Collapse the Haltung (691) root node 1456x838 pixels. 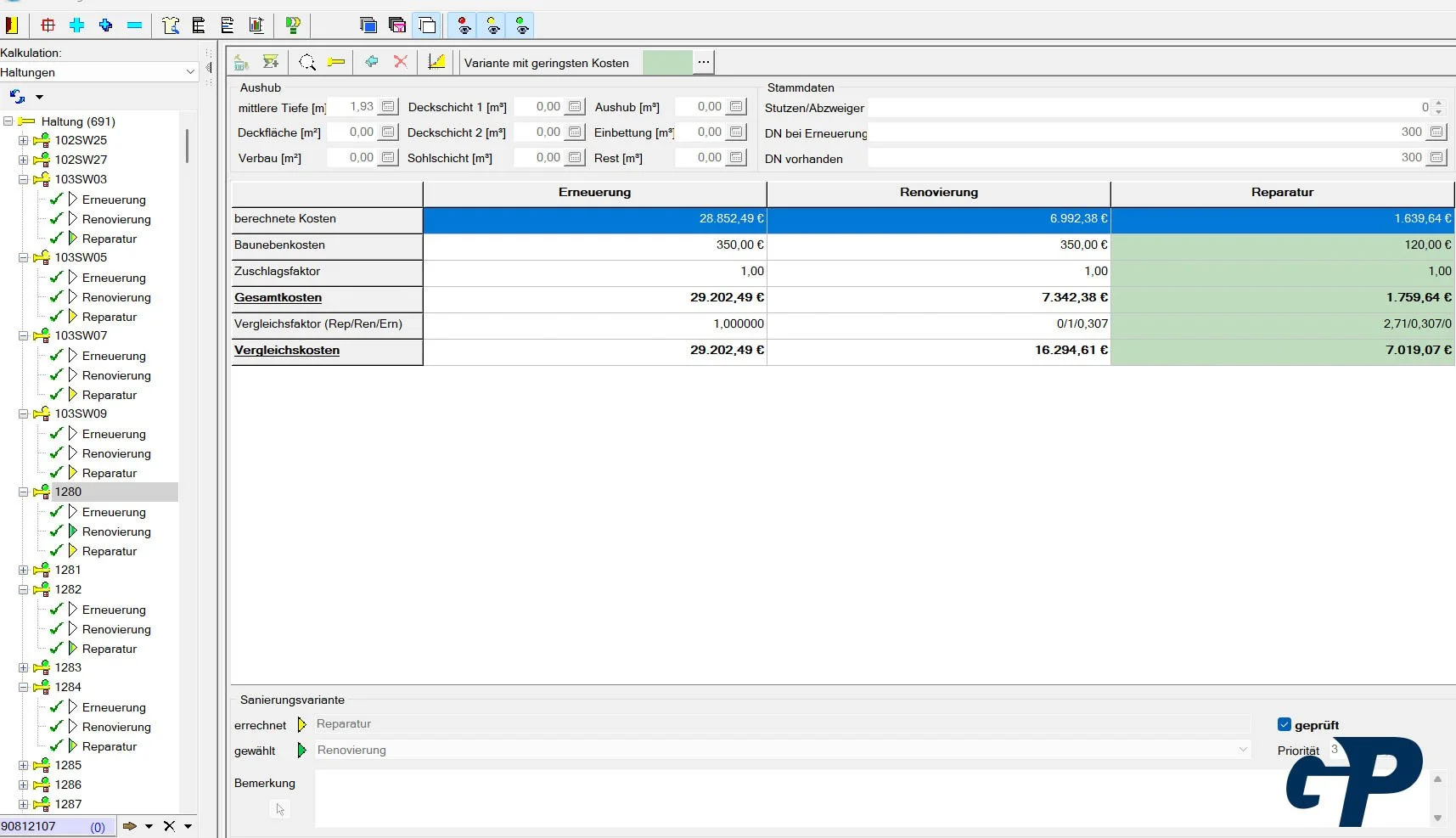coord(8,121)
